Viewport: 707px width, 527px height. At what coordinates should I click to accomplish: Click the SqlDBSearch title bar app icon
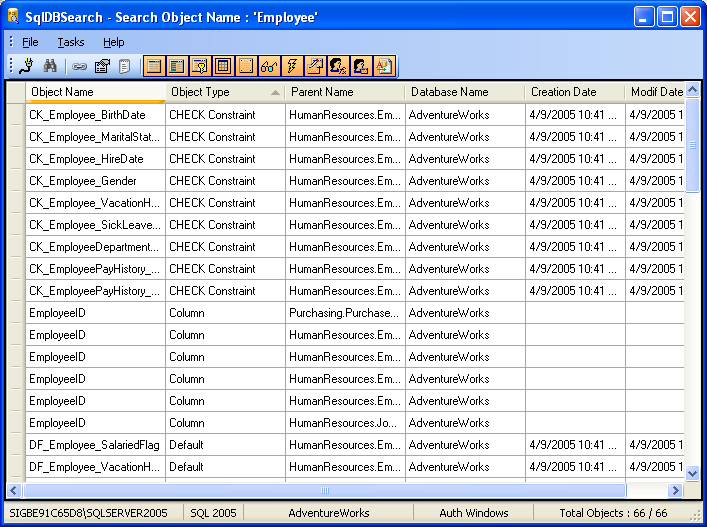[13, 17]
